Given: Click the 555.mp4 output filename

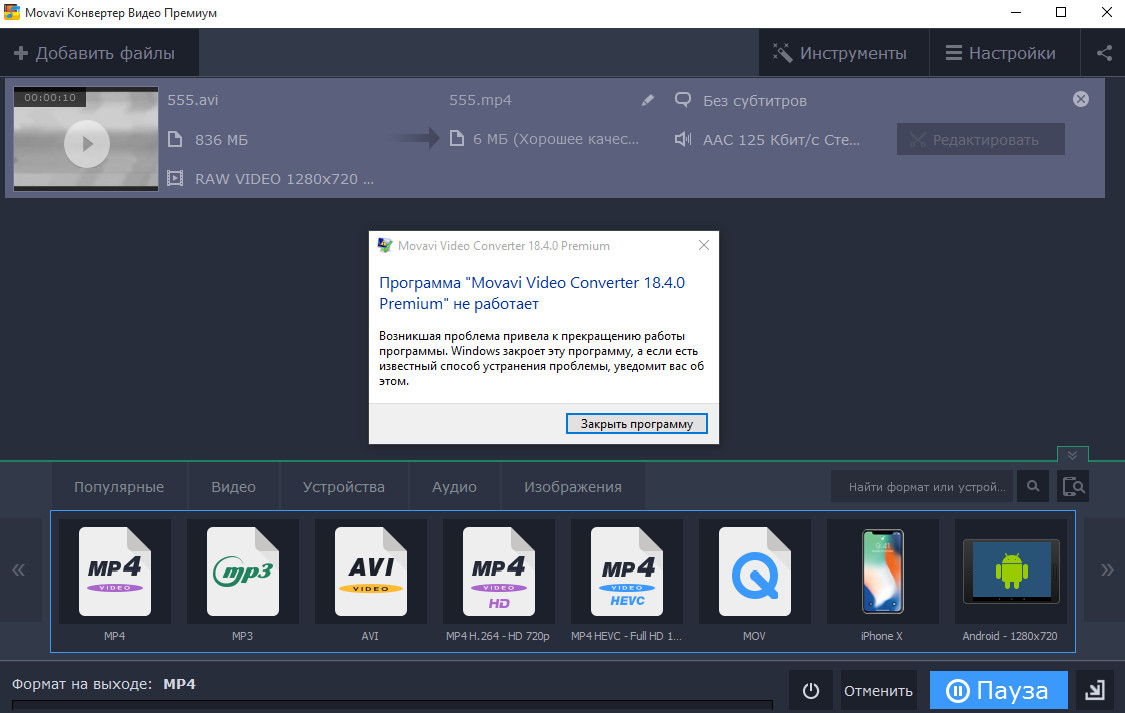Looking at the screenshot, I should (480, 100).
